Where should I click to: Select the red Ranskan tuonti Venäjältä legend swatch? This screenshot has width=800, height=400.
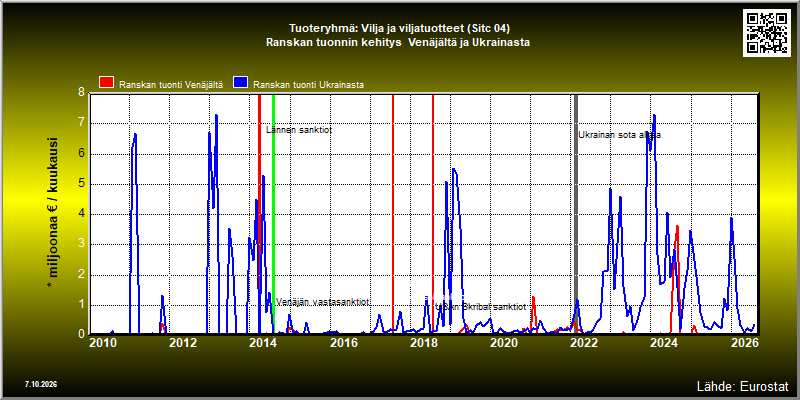pos(107,83)
